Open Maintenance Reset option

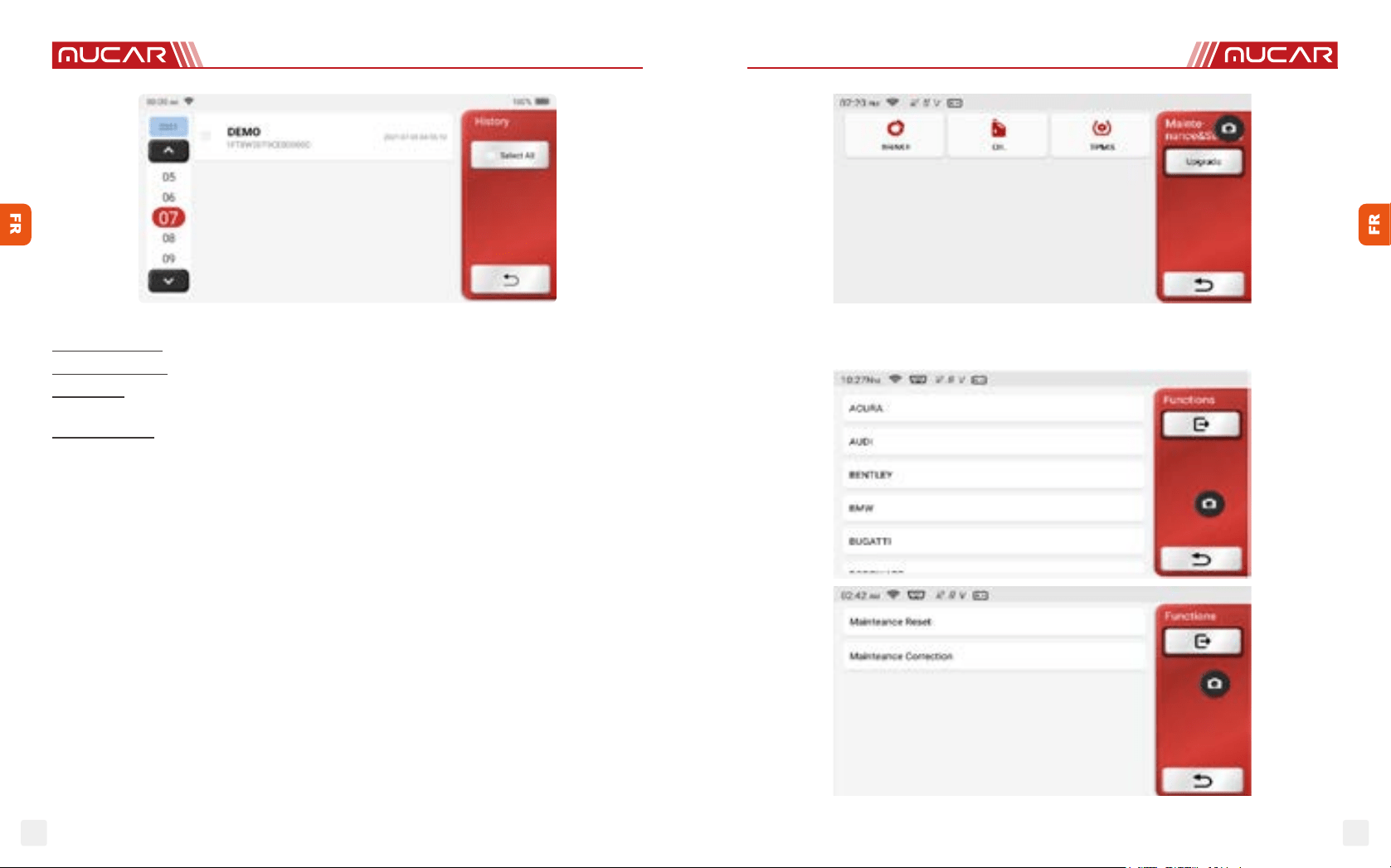pyautogui.click(x=995, y=622)
